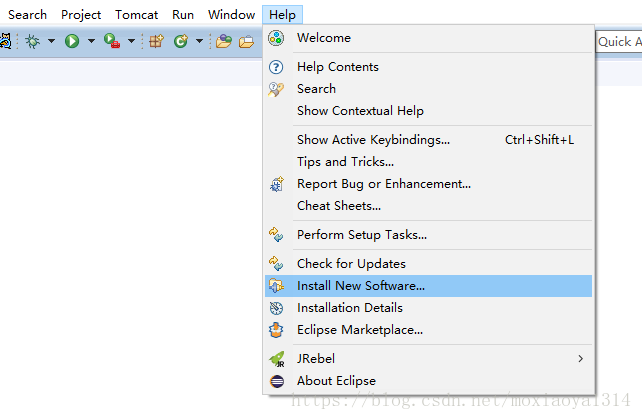Click the Quick Access search field
The image size is (642, 420).
(x=619, y=42)
